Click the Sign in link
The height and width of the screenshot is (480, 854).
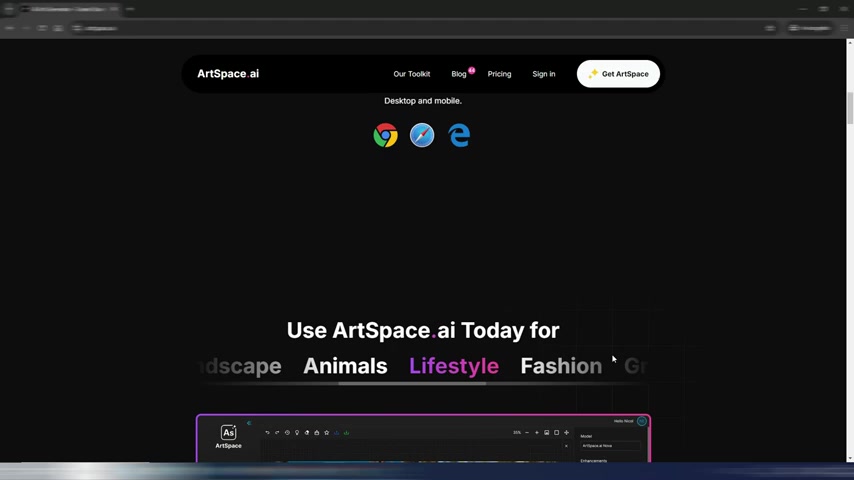tap(544, 74)
